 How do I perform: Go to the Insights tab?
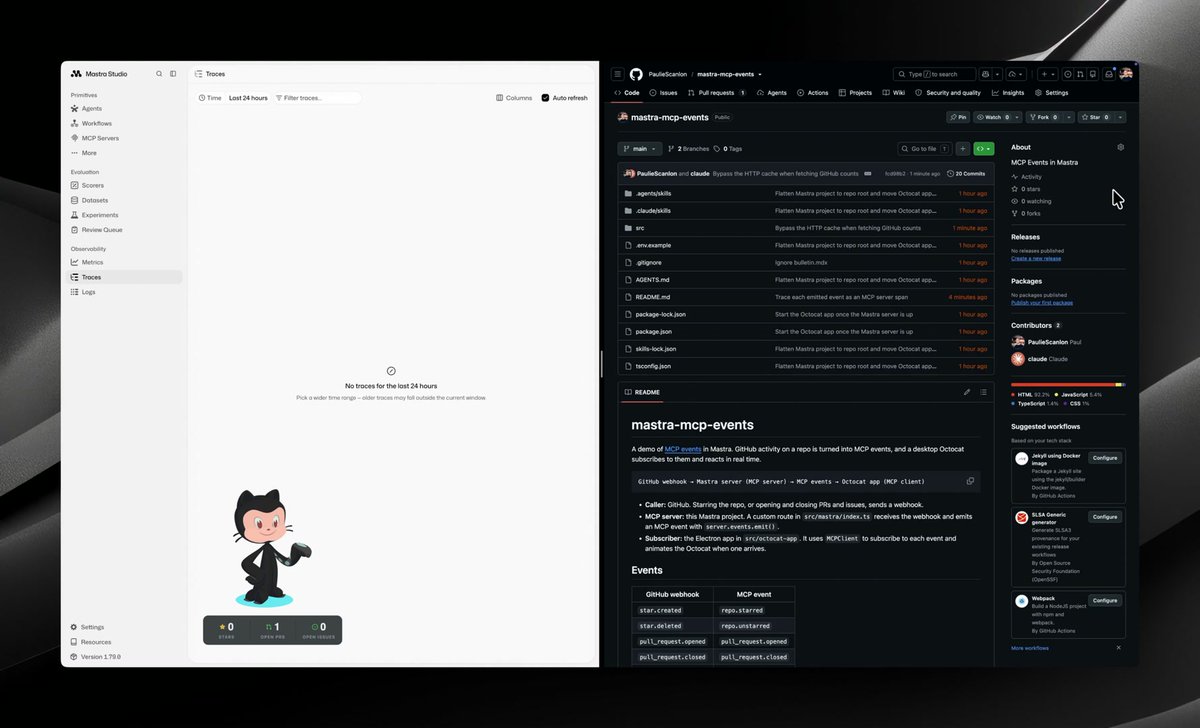(1008, 93)
